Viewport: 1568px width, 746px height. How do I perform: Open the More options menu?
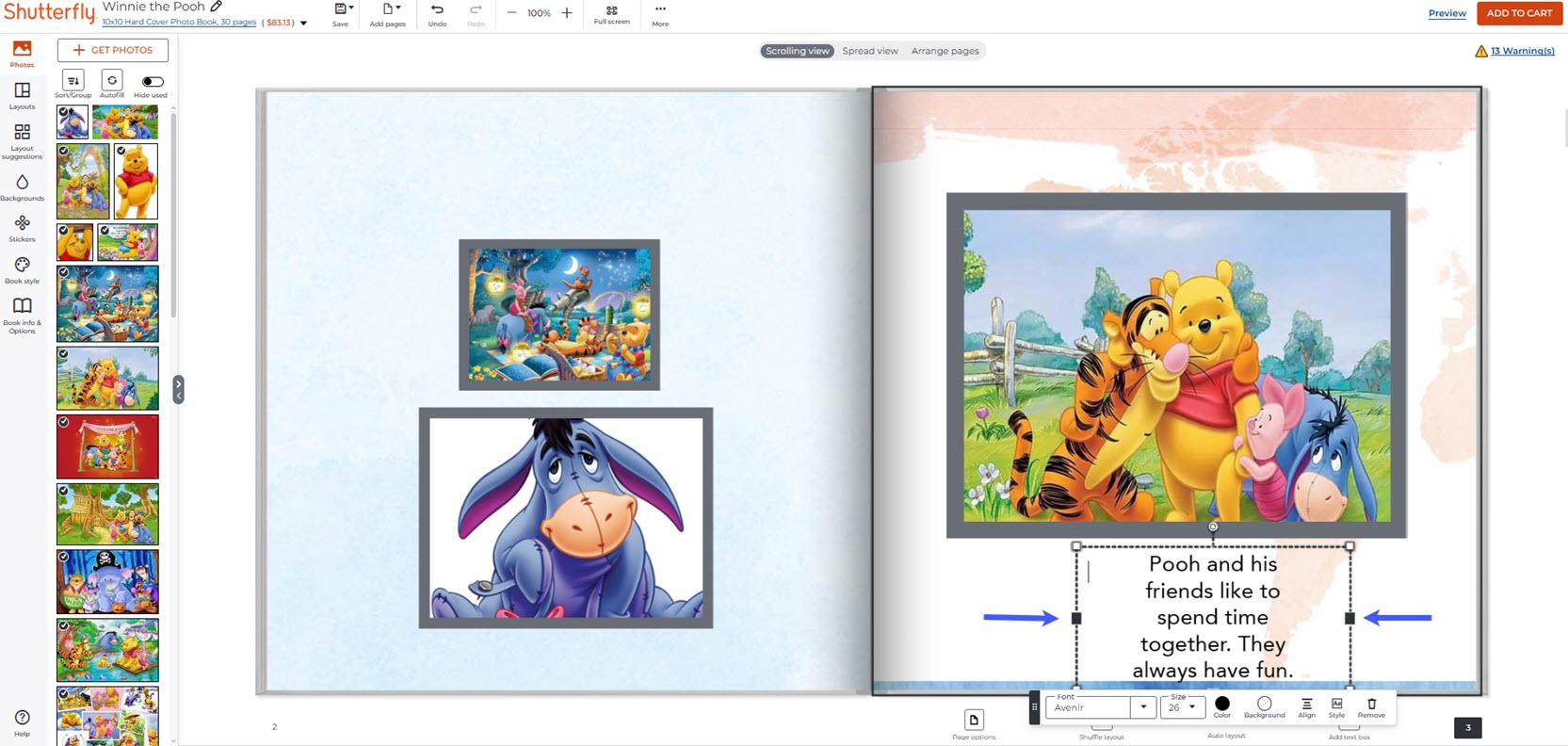click(x=660, y=14)
